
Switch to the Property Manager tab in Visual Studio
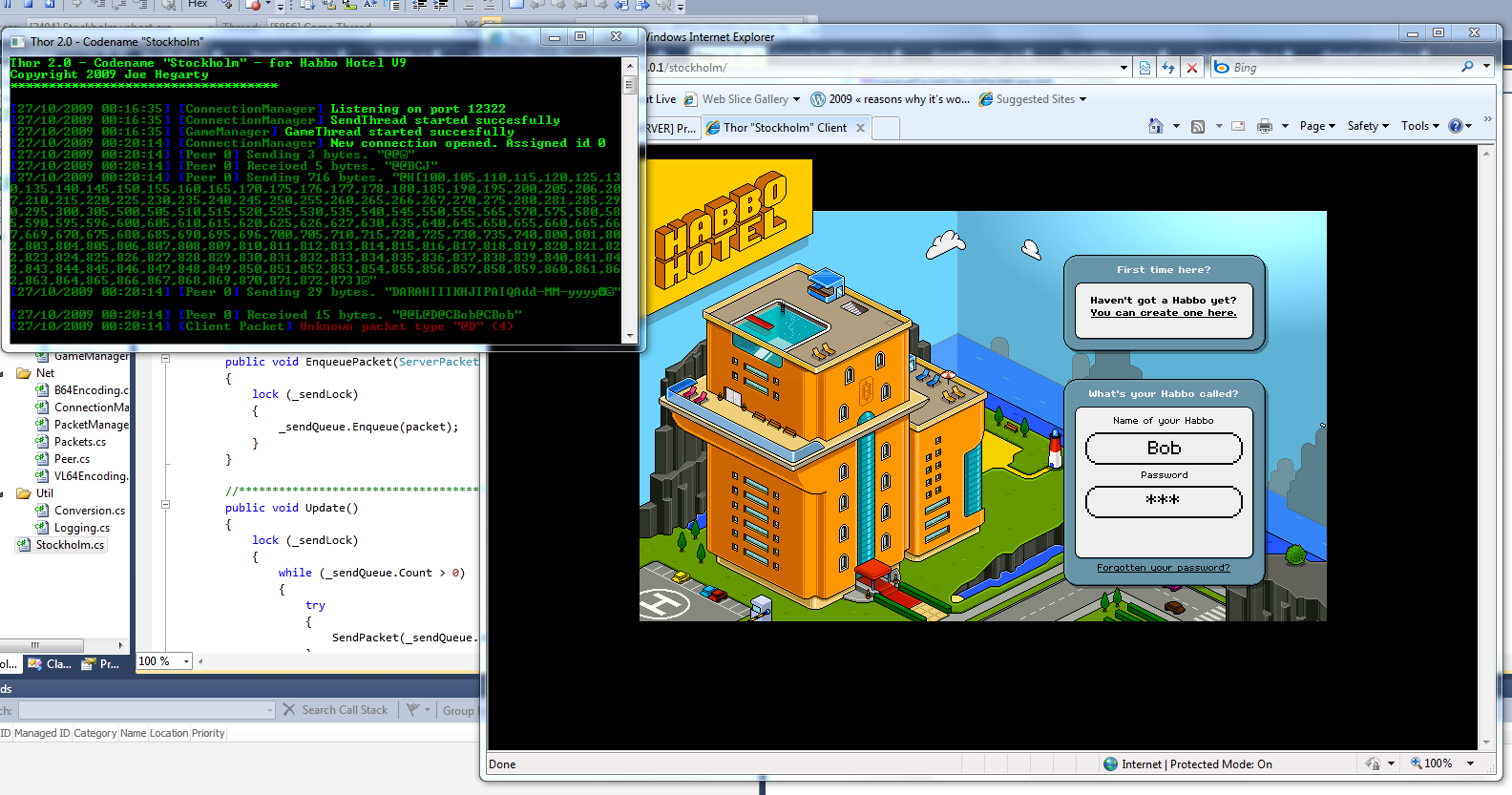101,663
